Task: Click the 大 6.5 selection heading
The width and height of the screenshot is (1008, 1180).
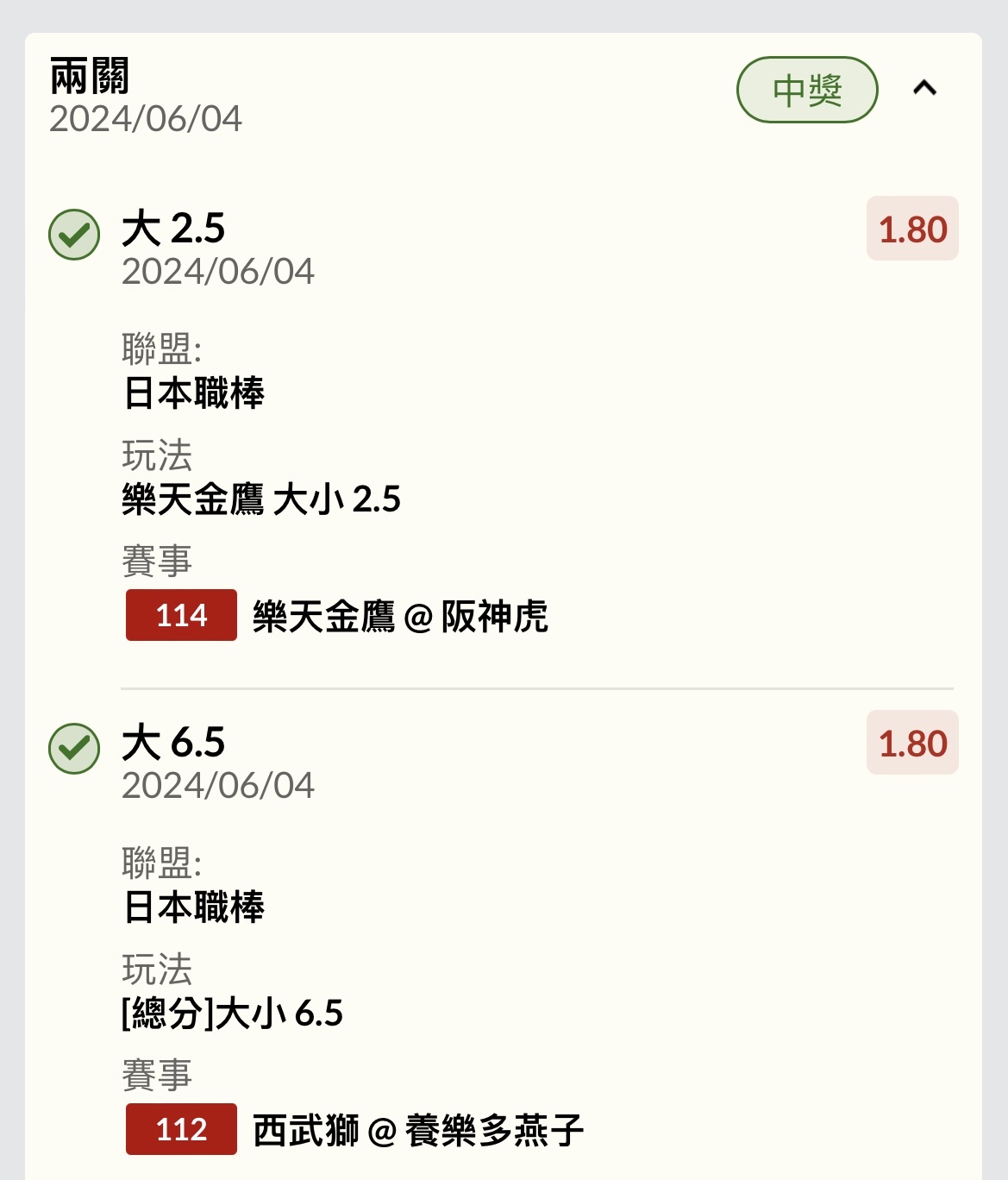Action: tap(173, 743)
